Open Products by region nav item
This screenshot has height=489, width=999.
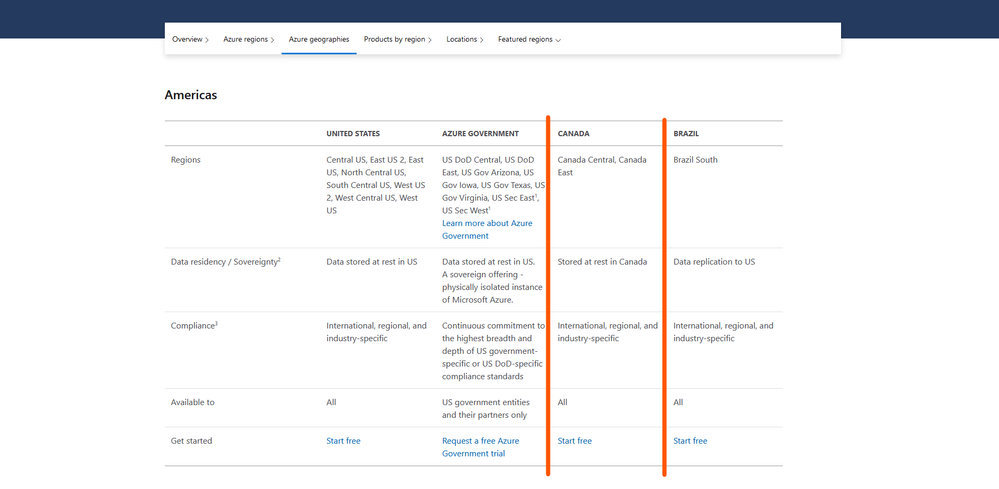pyautogui.click(x=398, y=39)
